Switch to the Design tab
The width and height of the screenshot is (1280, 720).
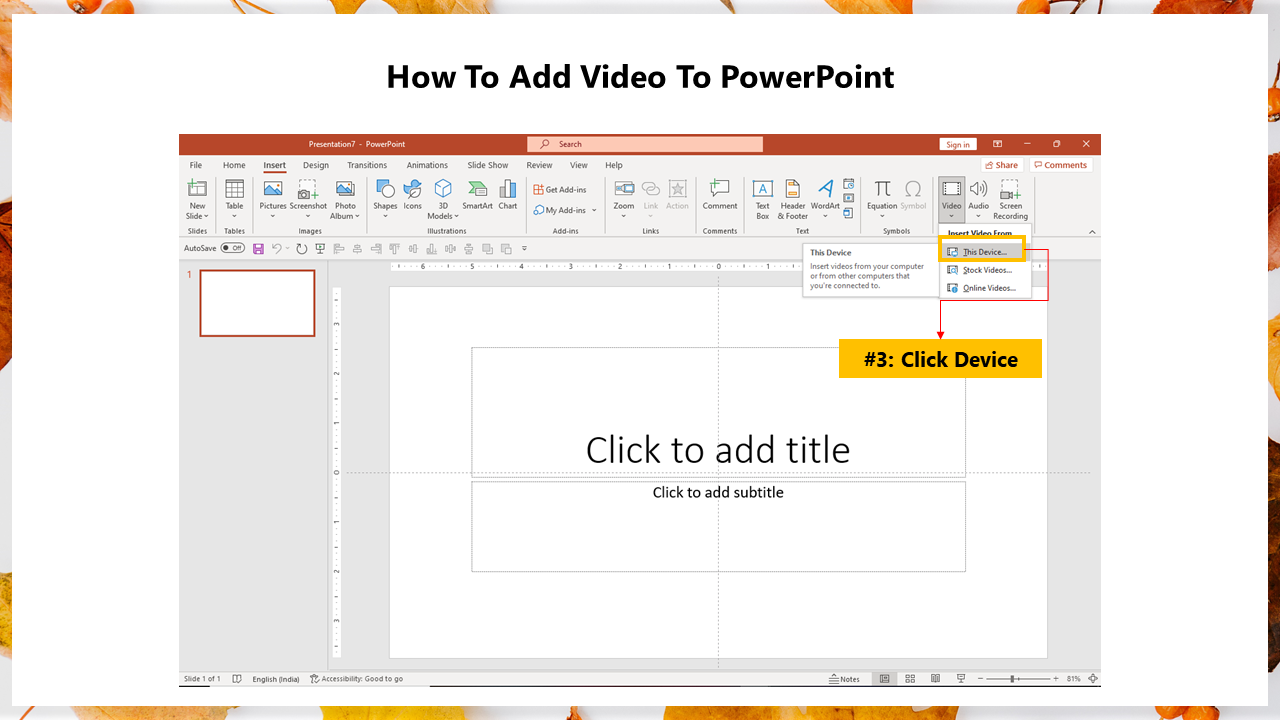[x=316, y=165]
